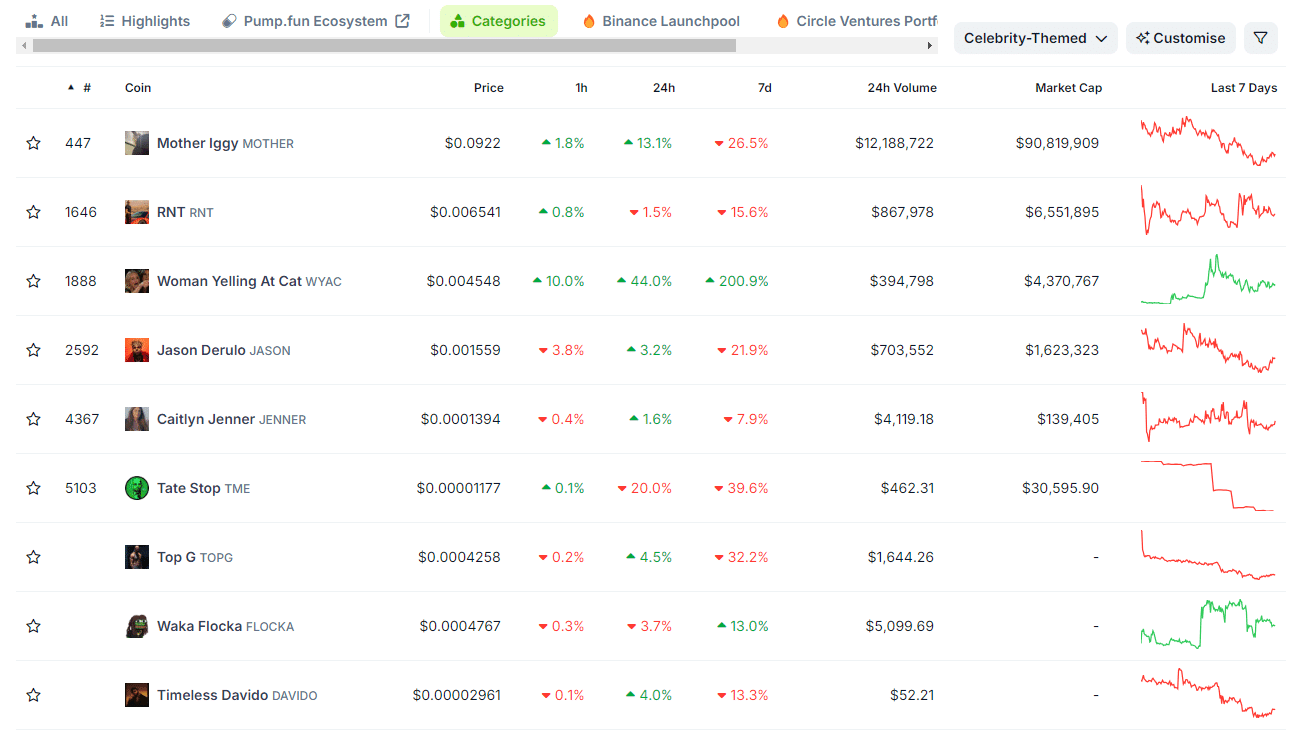Click the flame icon on Binance Launchpool
The width and height of the screenshot is (1296, 737).
589,21
